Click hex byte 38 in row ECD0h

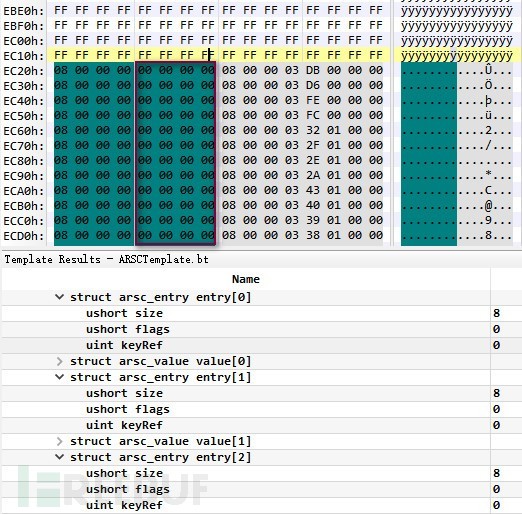[313, 235]
